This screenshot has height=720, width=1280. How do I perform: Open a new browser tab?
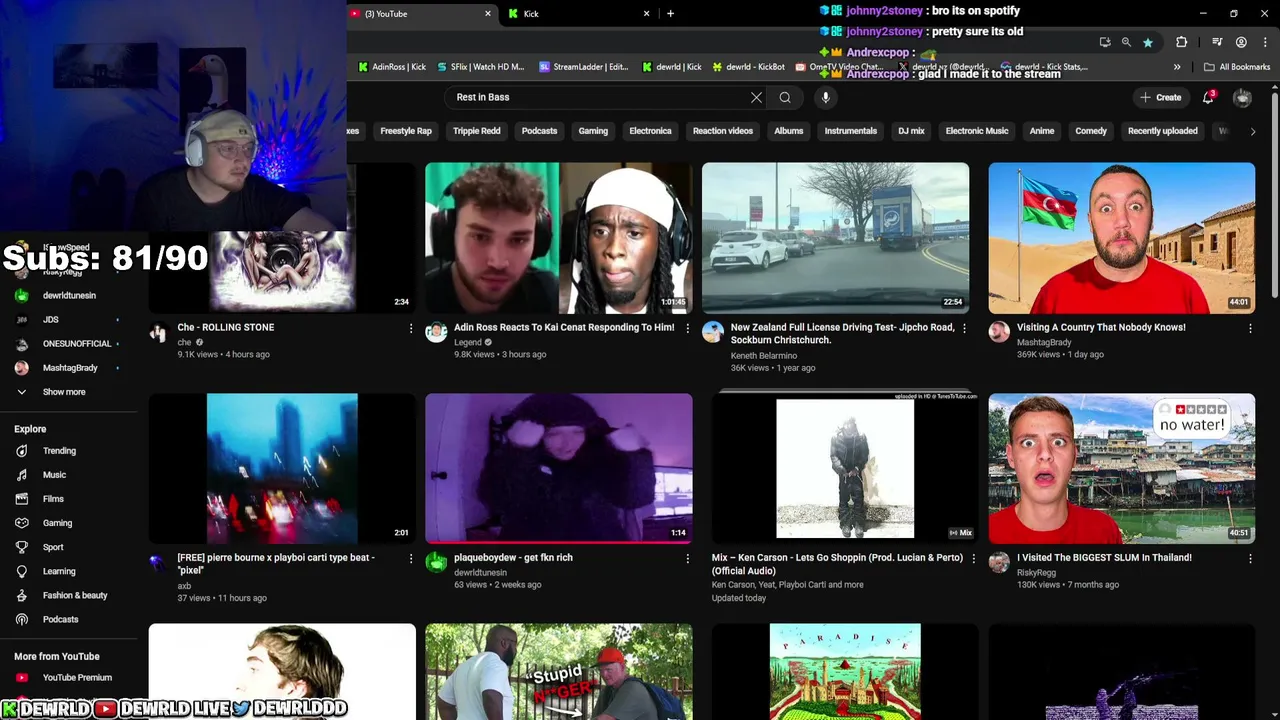pos(670,14)
